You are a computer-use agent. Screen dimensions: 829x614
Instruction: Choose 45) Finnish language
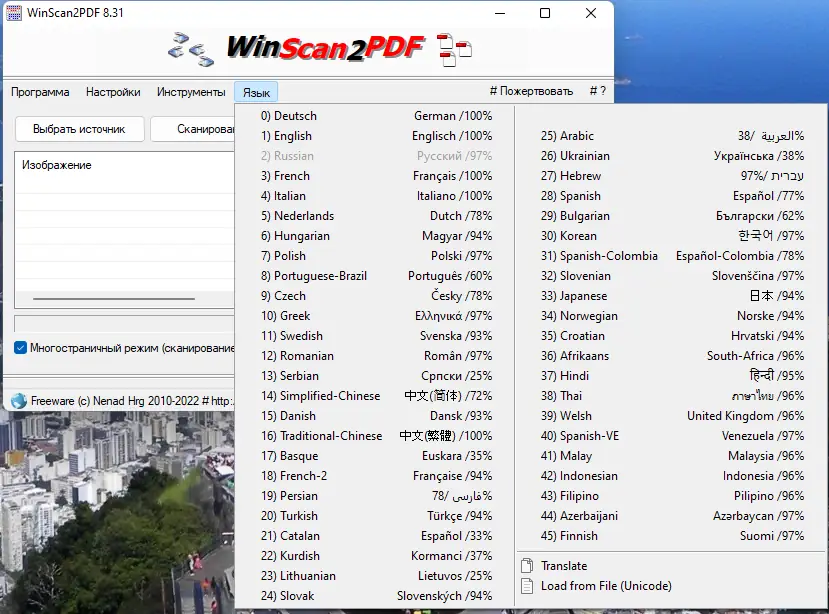tap(671, 536)
